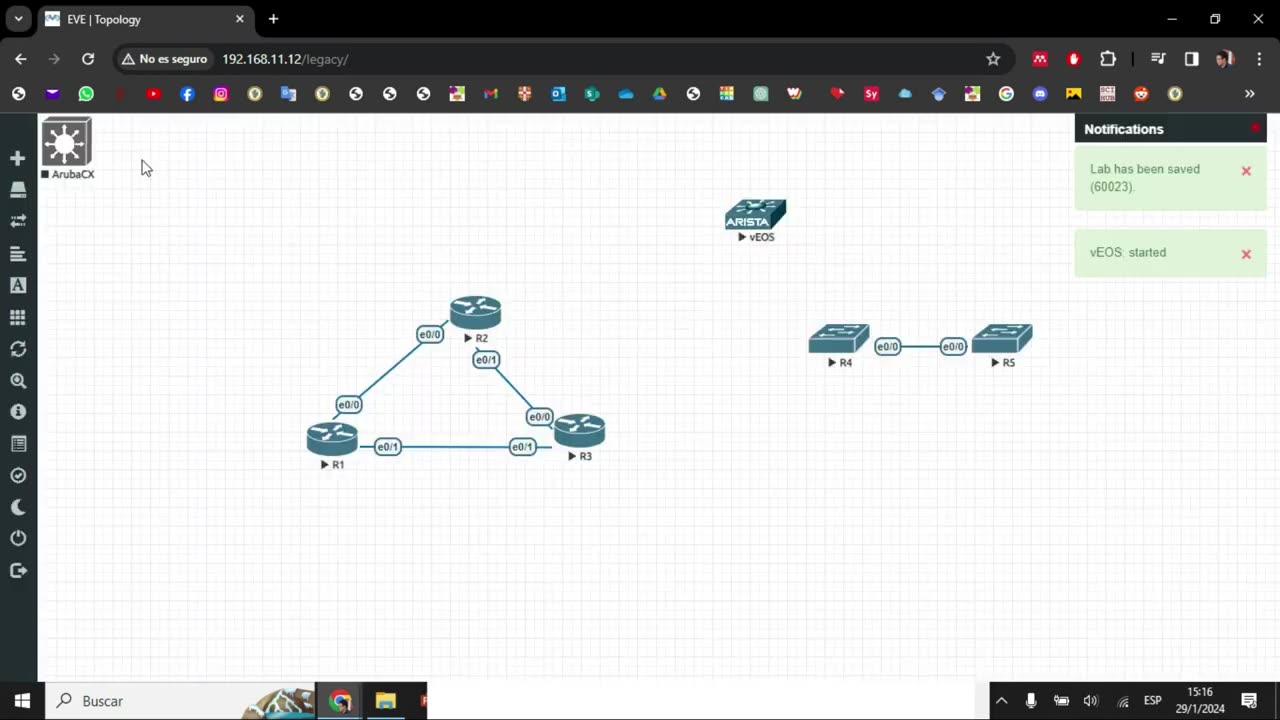1280x720 pixels.
Task: Open Chrome from the taskbar
Action: (341, 701)
